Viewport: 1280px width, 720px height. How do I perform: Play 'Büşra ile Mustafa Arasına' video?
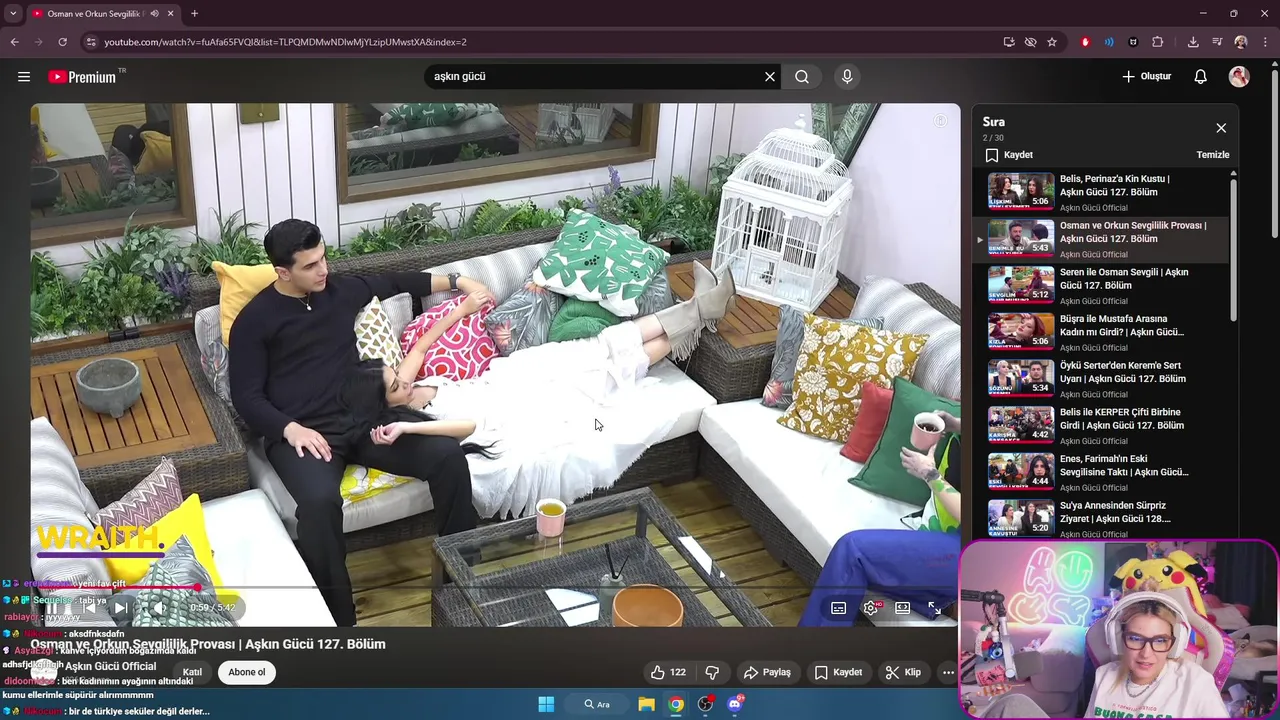point(1100,331)
